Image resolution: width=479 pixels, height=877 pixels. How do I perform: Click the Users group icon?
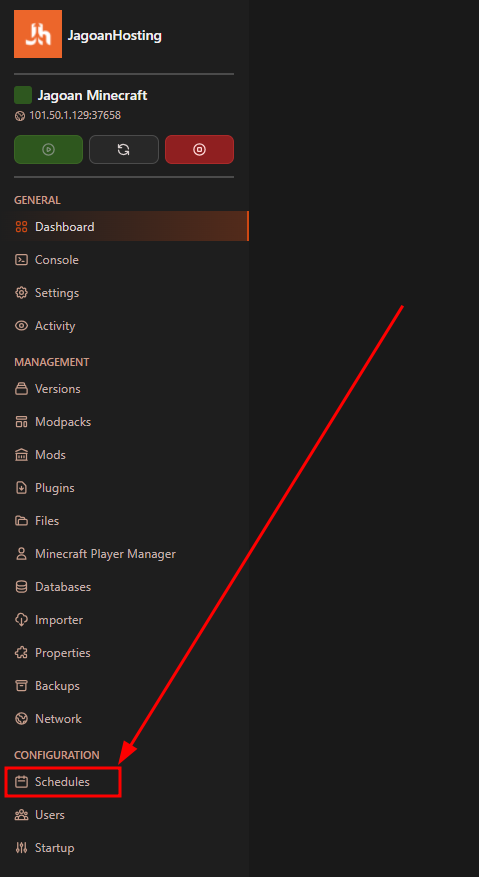[x=21, y=815]
